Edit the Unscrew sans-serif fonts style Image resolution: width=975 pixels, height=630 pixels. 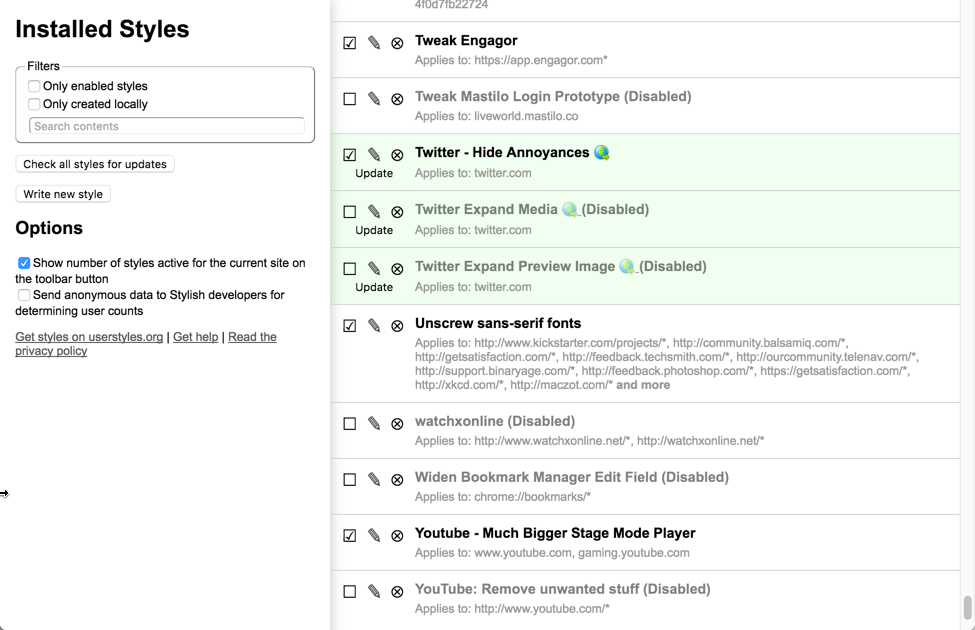373,325
